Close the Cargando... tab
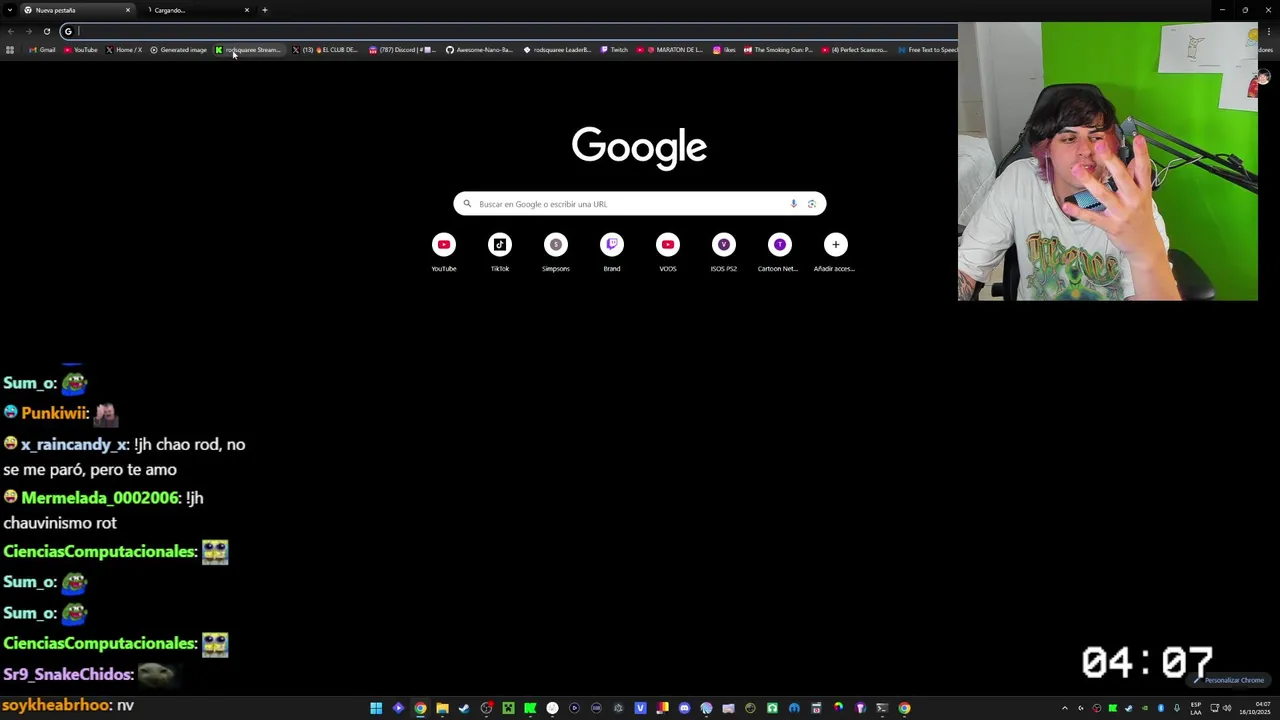1280x720 pixels. point(247,10)
